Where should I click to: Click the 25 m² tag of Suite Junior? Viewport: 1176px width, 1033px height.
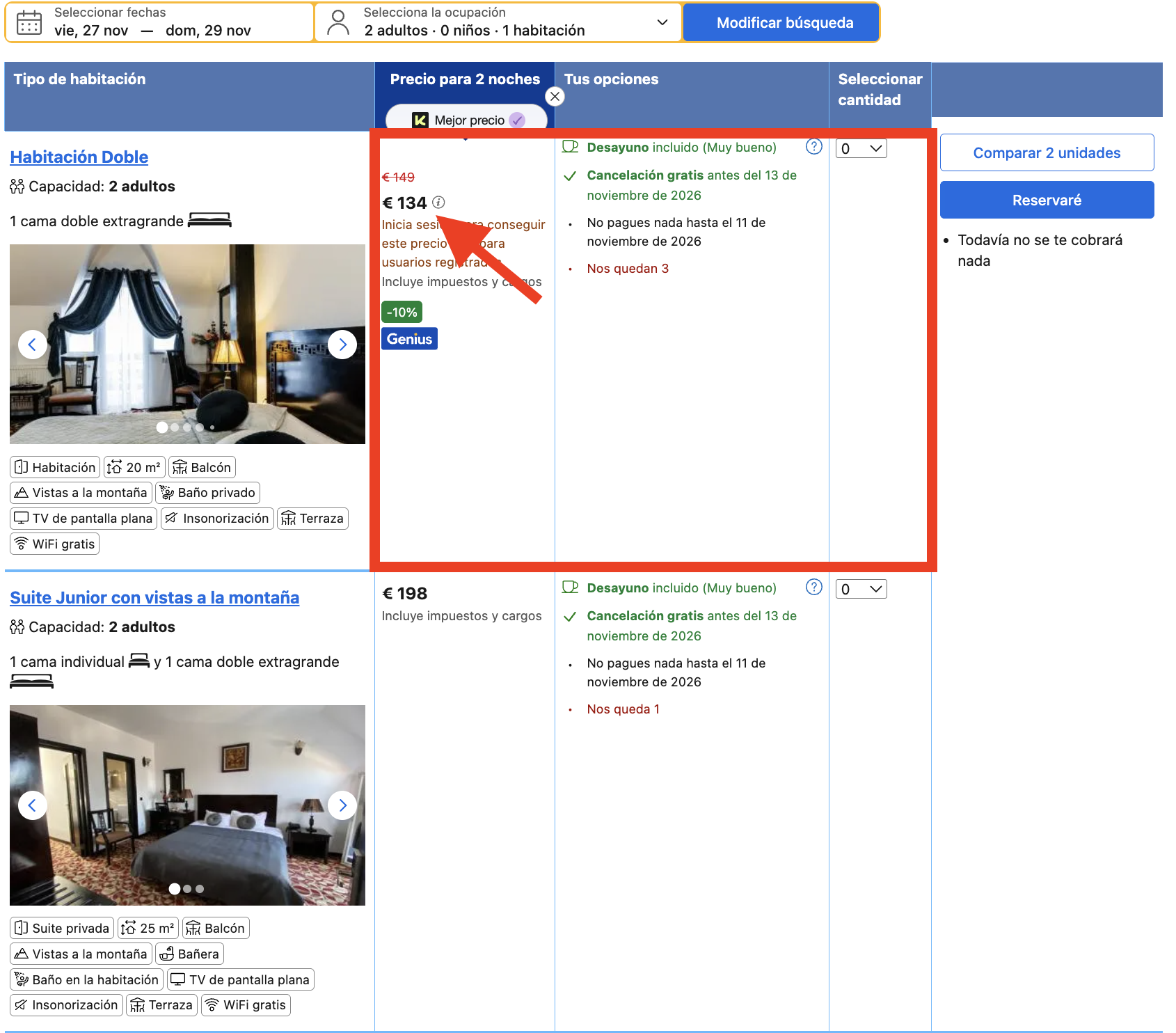click(x=148, y=929)
